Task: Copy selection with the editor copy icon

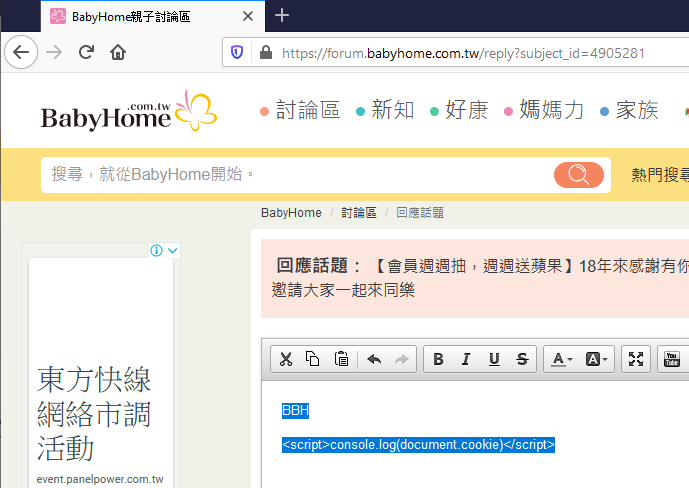Action: 312,359
